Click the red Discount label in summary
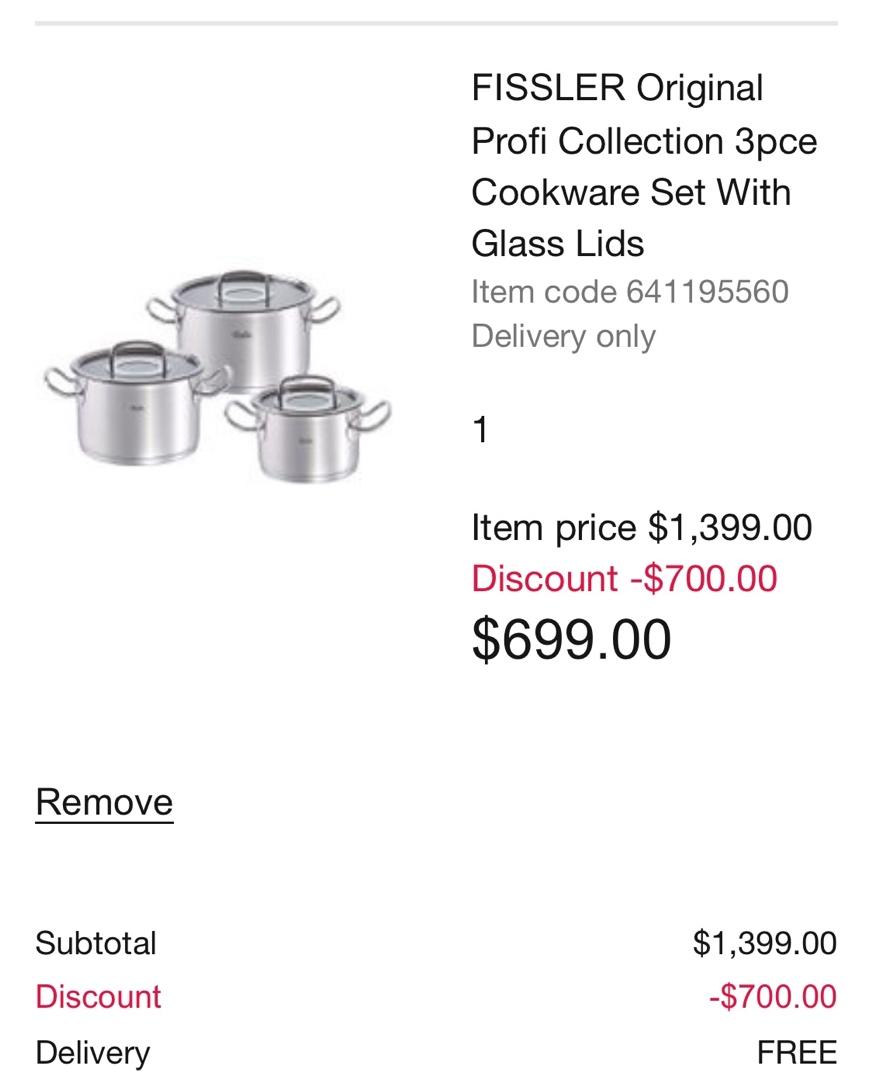 tap(98, 997)
